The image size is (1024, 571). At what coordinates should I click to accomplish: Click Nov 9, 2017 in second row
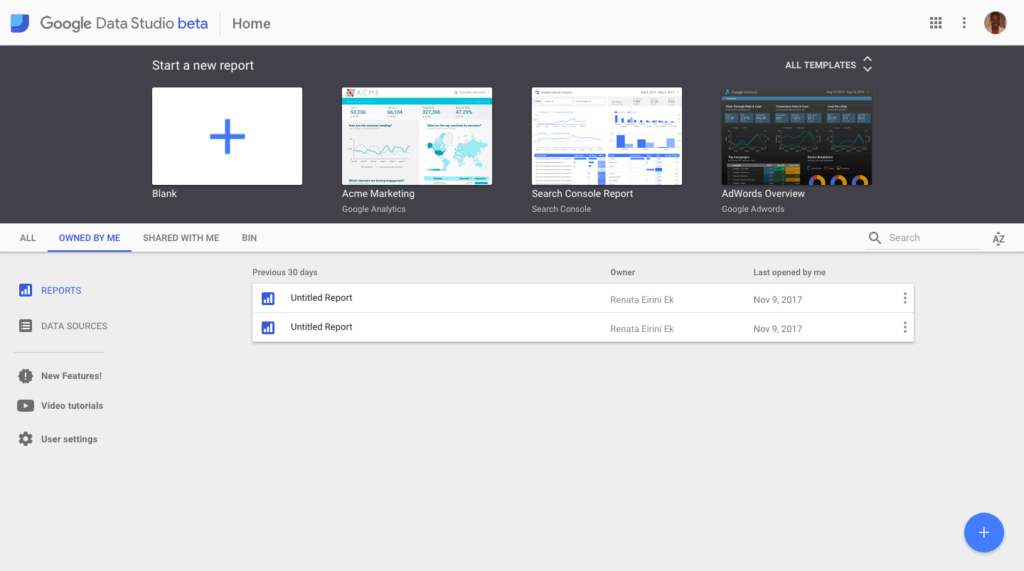pos(777,329)
